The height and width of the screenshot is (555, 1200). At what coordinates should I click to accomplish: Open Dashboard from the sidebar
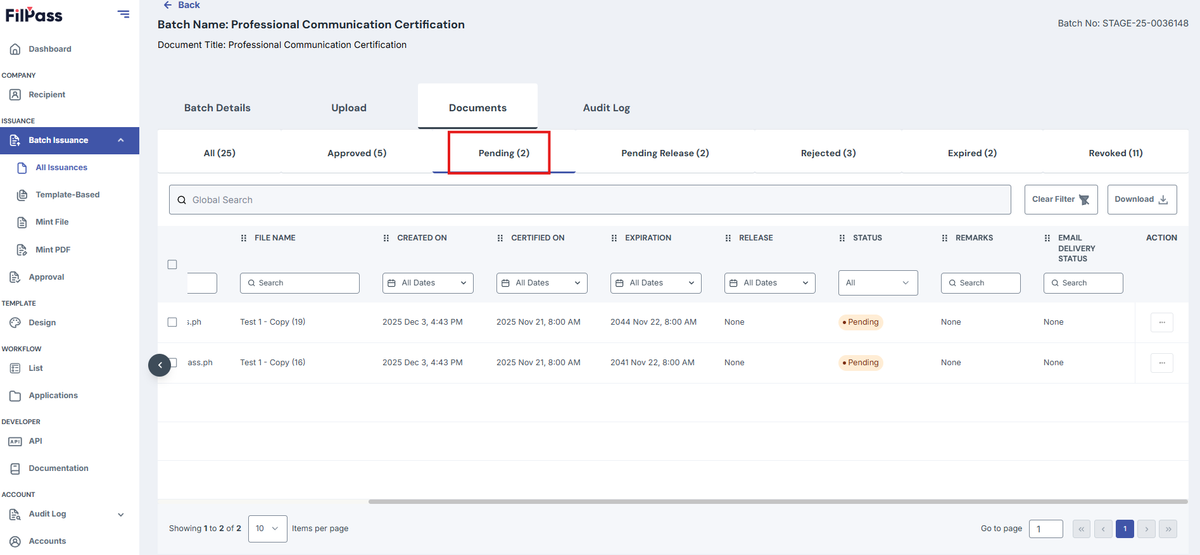(49, 49)
